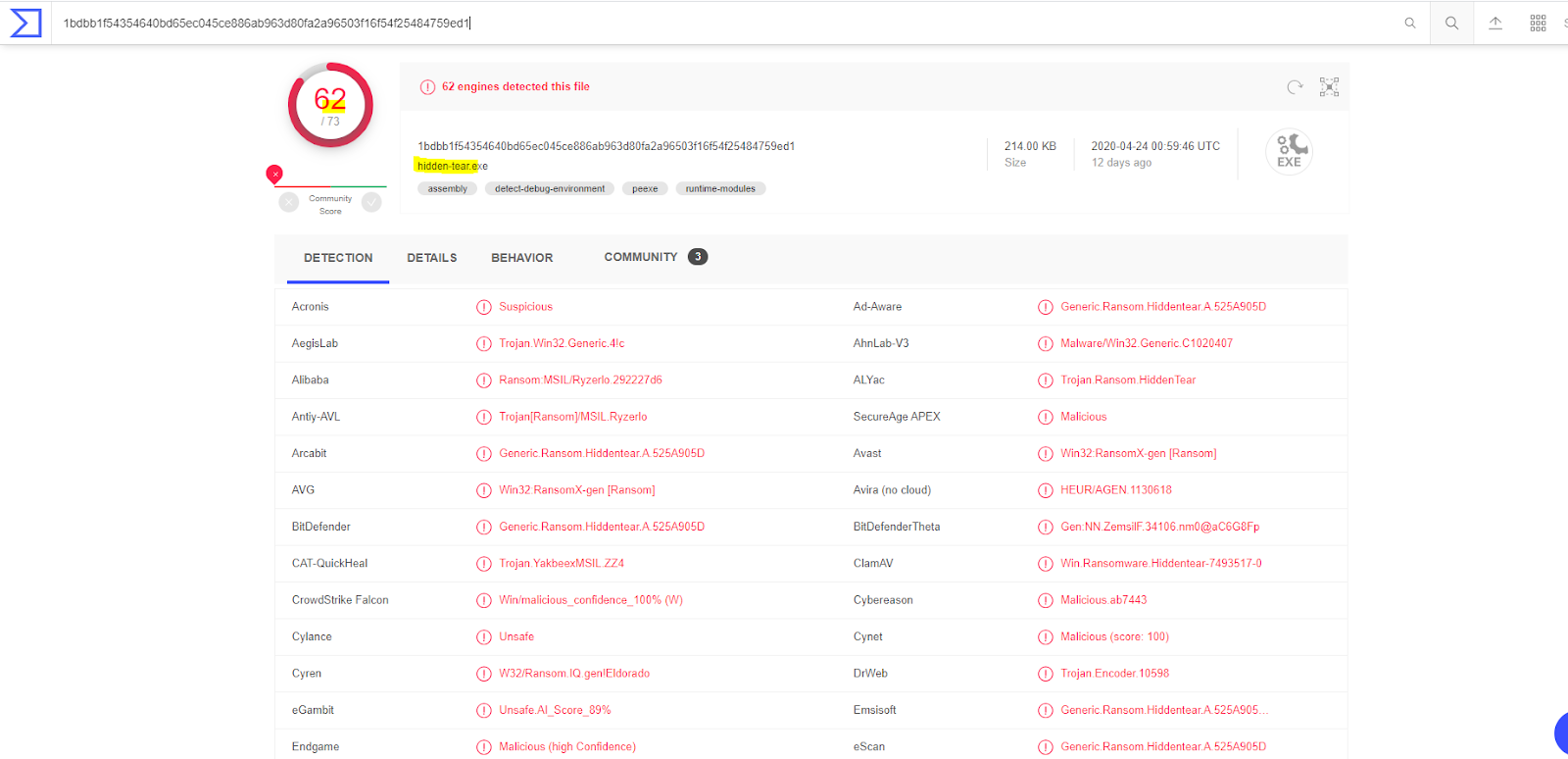Screen dimensions: 1568x759
Task: Click Win/malicious_confidence_100% (W) result
Action: pos(591,599)
